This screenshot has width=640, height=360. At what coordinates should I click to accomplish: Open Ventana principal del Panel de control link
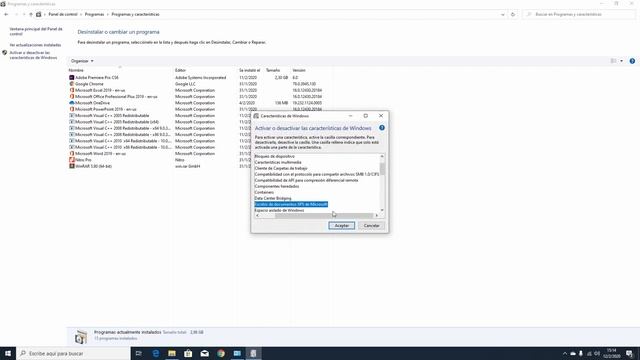pos(36,31)
